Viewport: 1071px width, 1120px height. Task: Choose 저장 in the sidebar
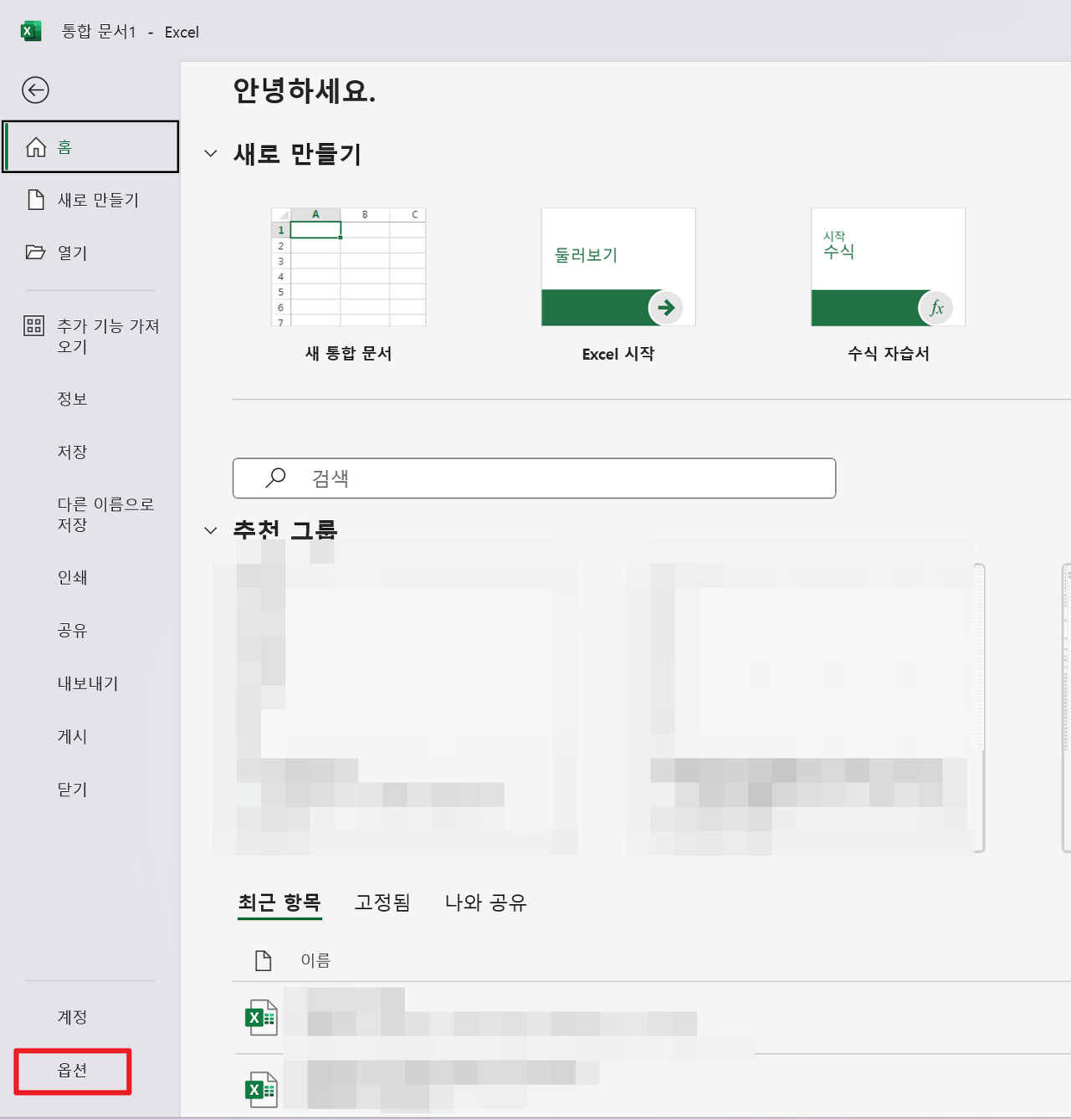(72, 452)
